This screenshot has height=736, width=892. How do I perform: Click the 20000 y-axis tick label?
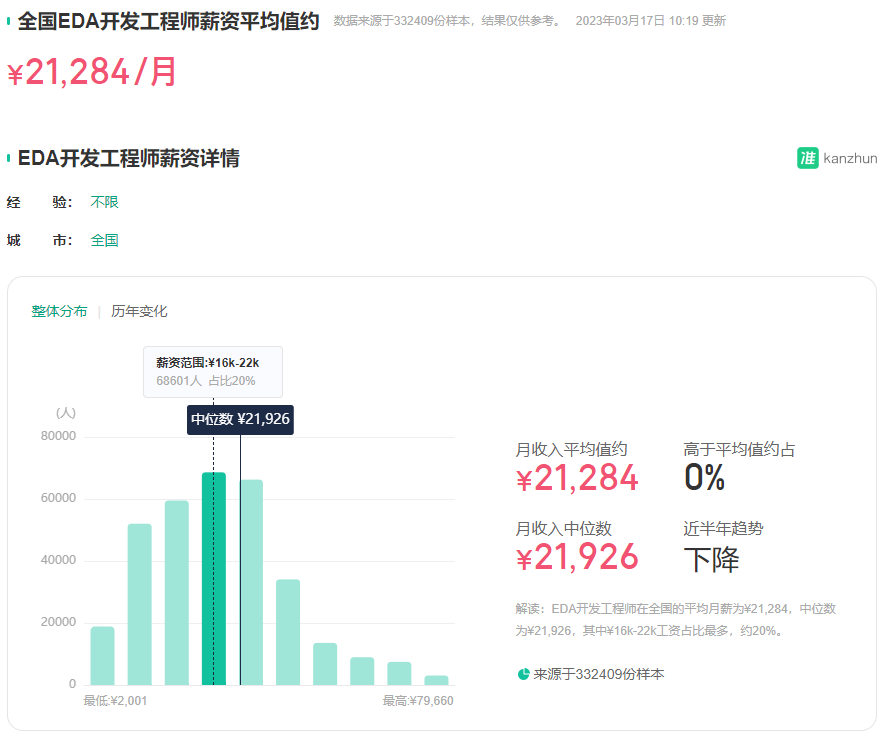click(x=58, y=622)
